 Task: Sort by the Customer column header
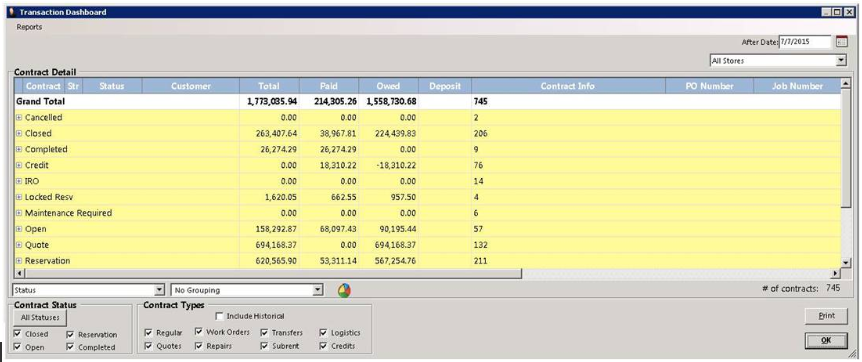191,86
